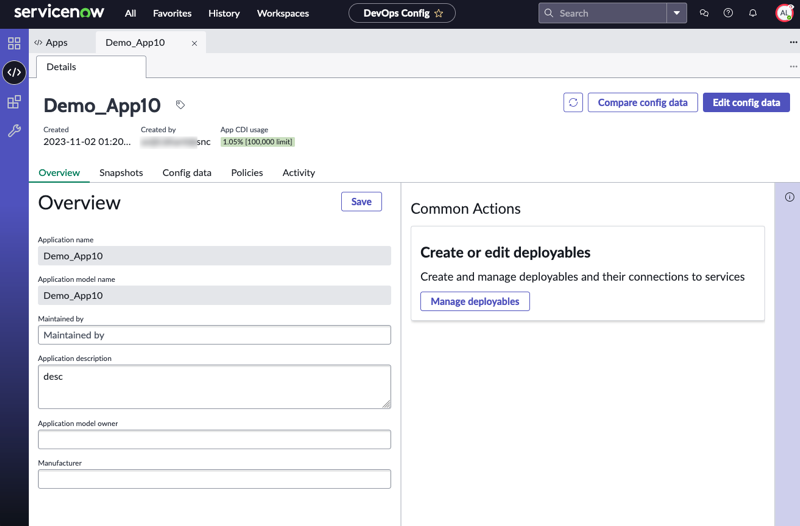Select the code apps icon in sidebar
The image size is (800, 526).
click(14, 72)
